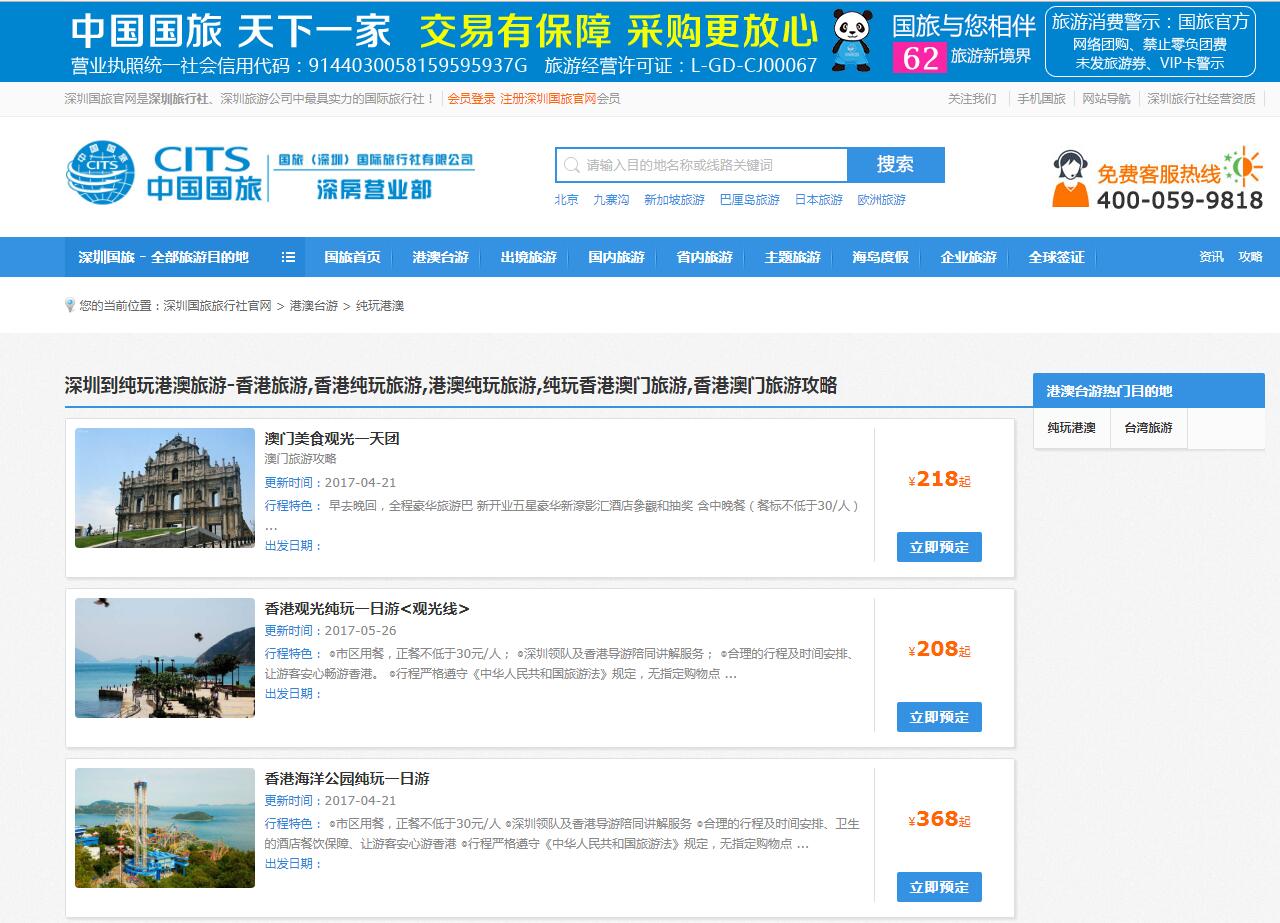The height and width of the screenshot is (923, 1280).
Task: Click the location pin icon in the breadcrumb
Action: (x=68, y=305)
